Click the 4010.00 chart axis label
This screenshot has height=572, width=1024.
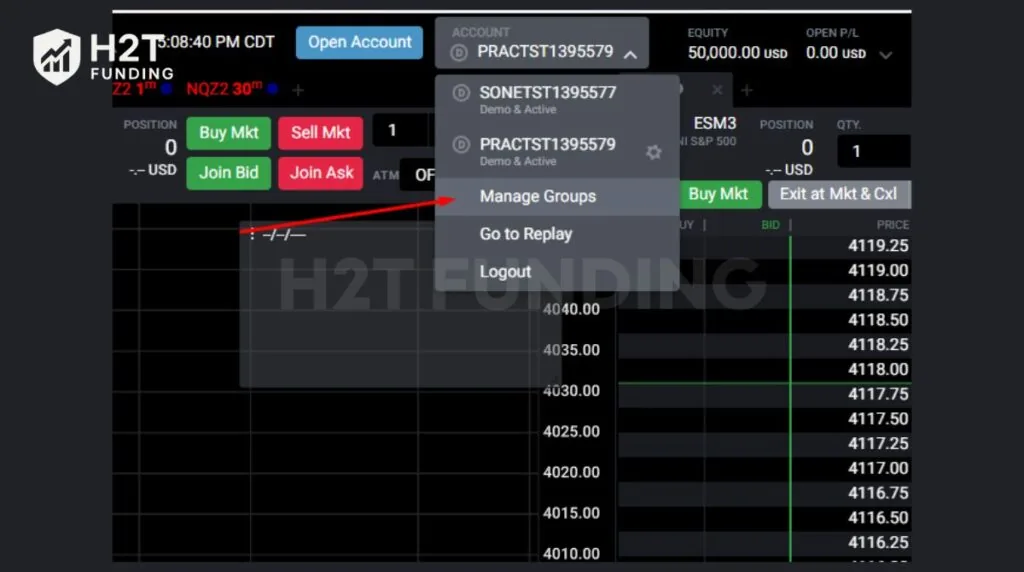(x=571, y=554)
